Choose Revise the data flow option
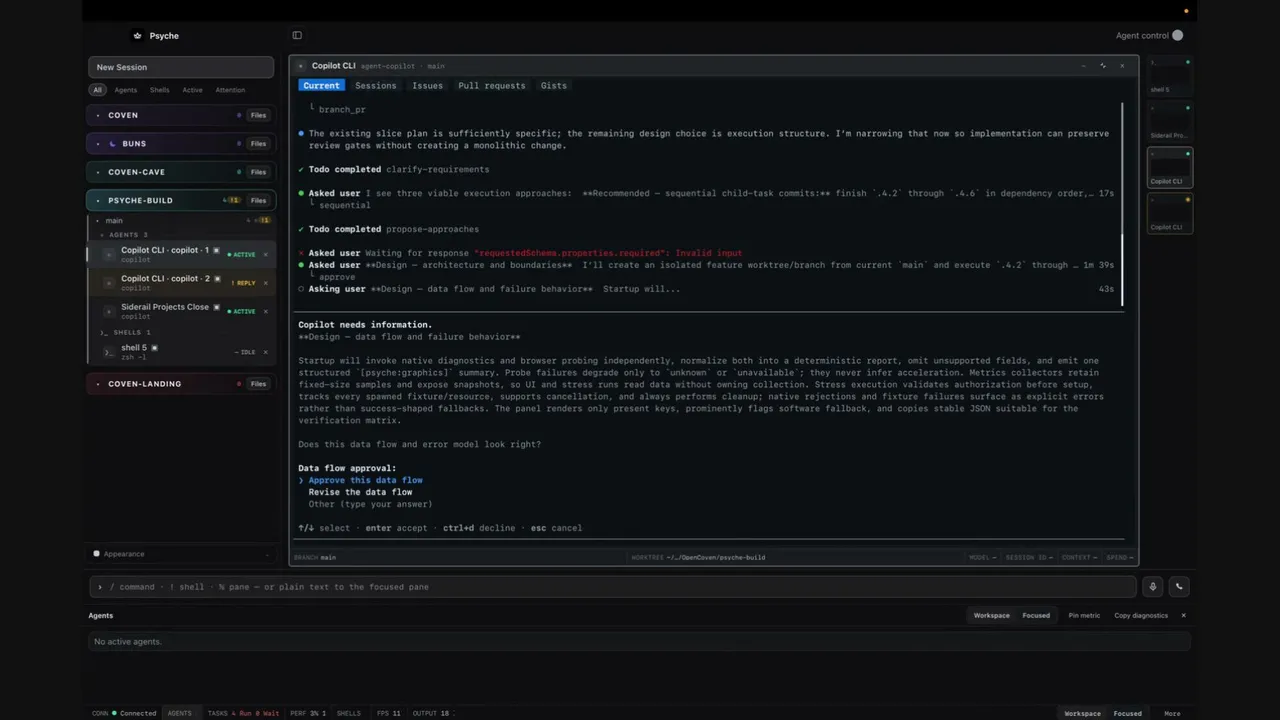 (360, 492)
